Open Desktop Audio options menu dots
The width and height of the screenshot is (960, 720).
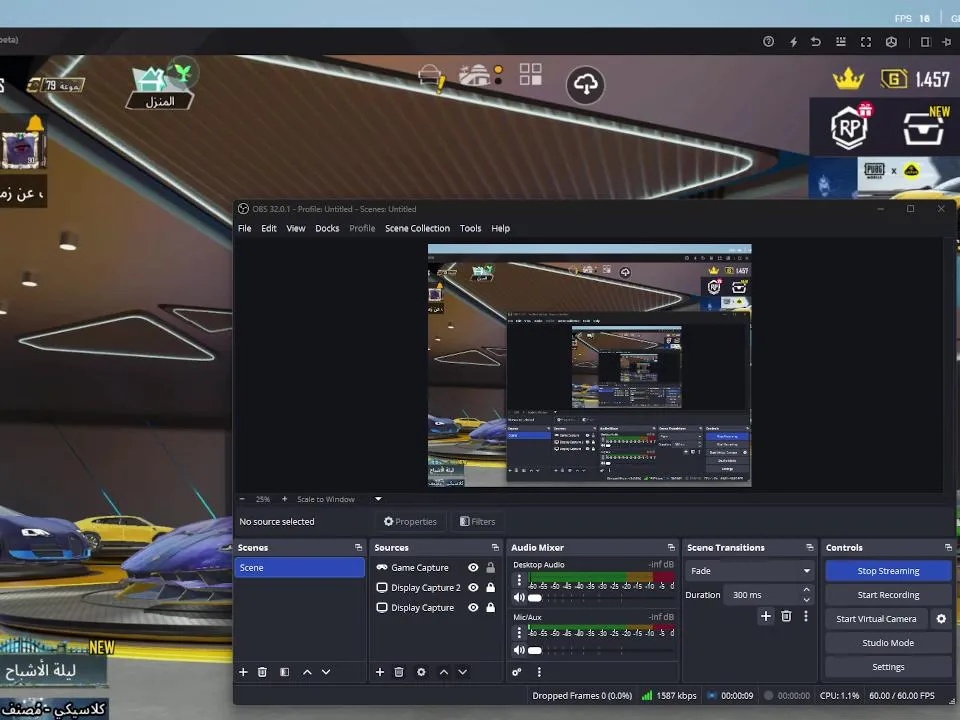(519, 579)
